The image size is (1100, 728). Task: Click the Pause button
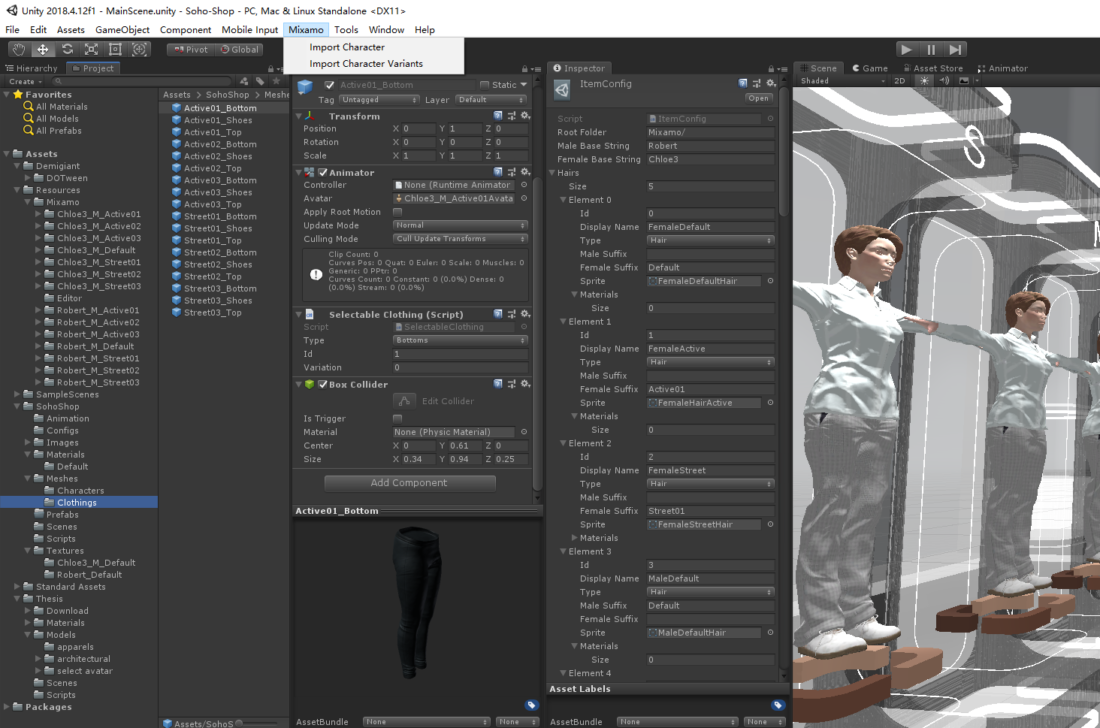click(x=931, y=49)
